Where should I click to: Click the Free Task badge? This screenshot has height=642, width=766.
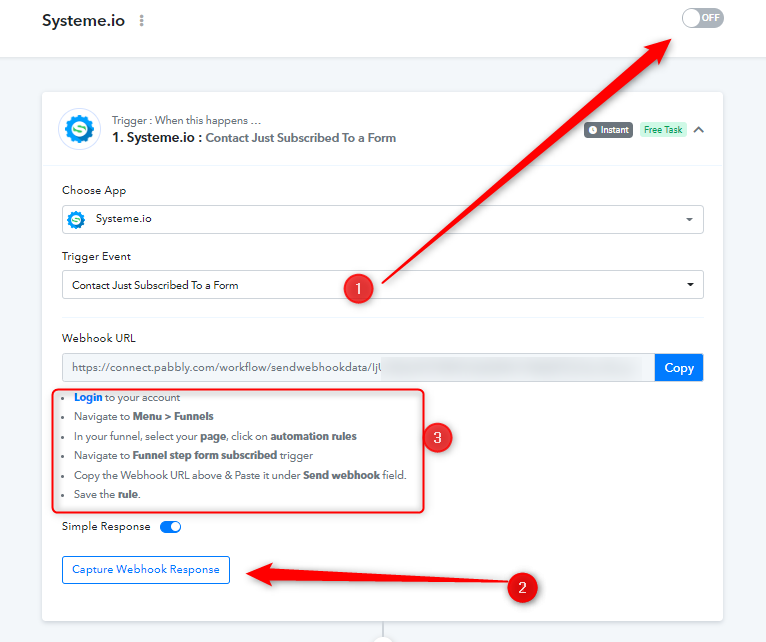click(663, 129)
